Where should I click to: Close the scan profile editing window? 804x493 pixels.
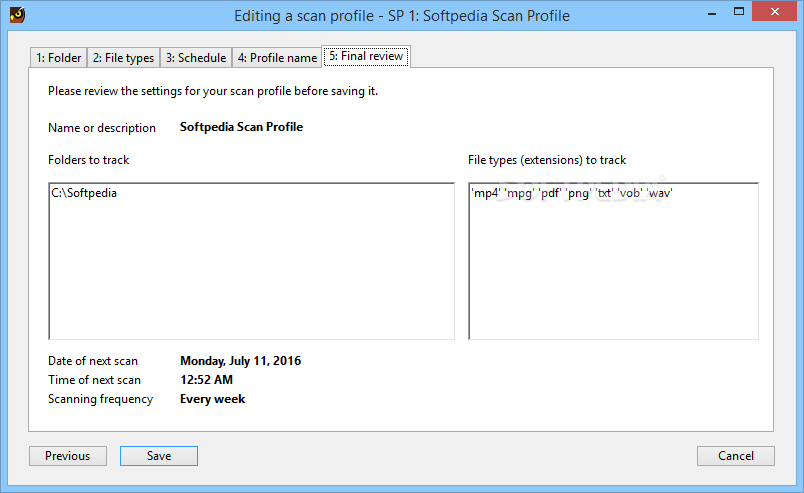point(774,11)
